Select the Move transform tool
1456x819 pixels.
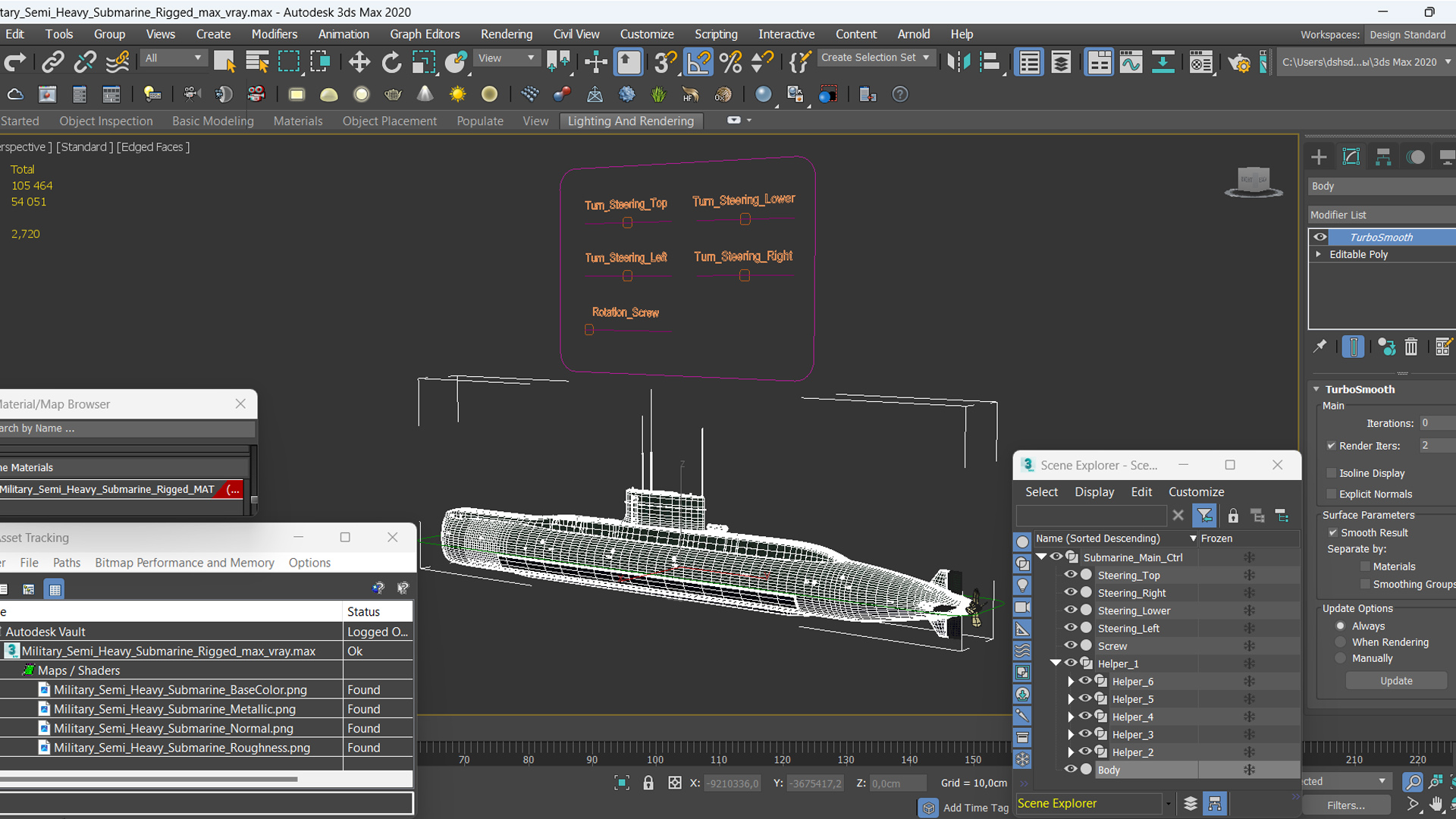pyautogui.click(x=359, y=62)
